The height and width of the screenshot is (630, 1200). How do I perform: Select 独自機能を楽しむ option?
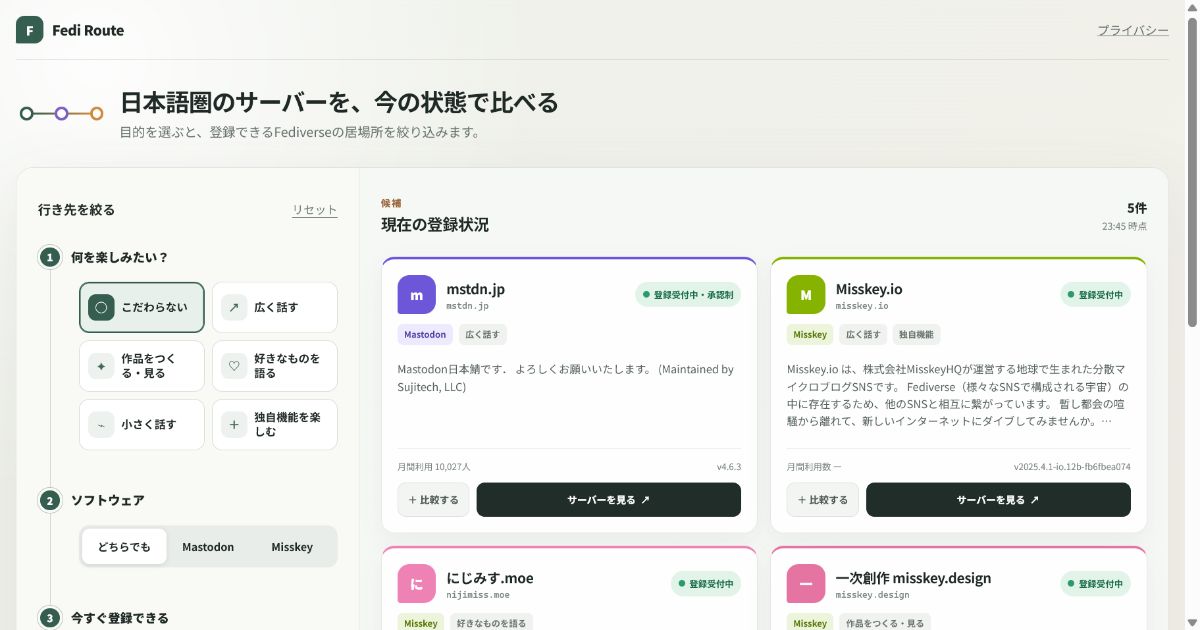click(x=275, y=425)
